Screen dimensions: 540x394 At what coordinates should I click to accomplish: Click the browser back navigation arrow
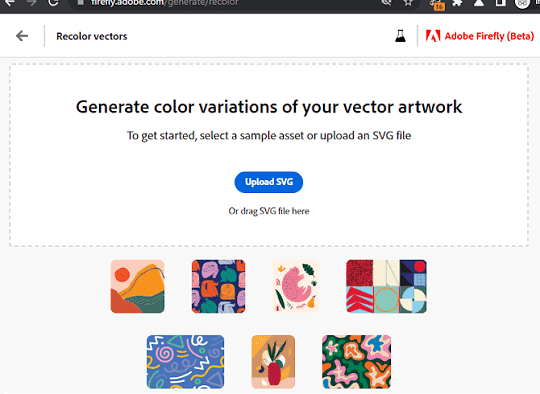click(x=10, y=3)
